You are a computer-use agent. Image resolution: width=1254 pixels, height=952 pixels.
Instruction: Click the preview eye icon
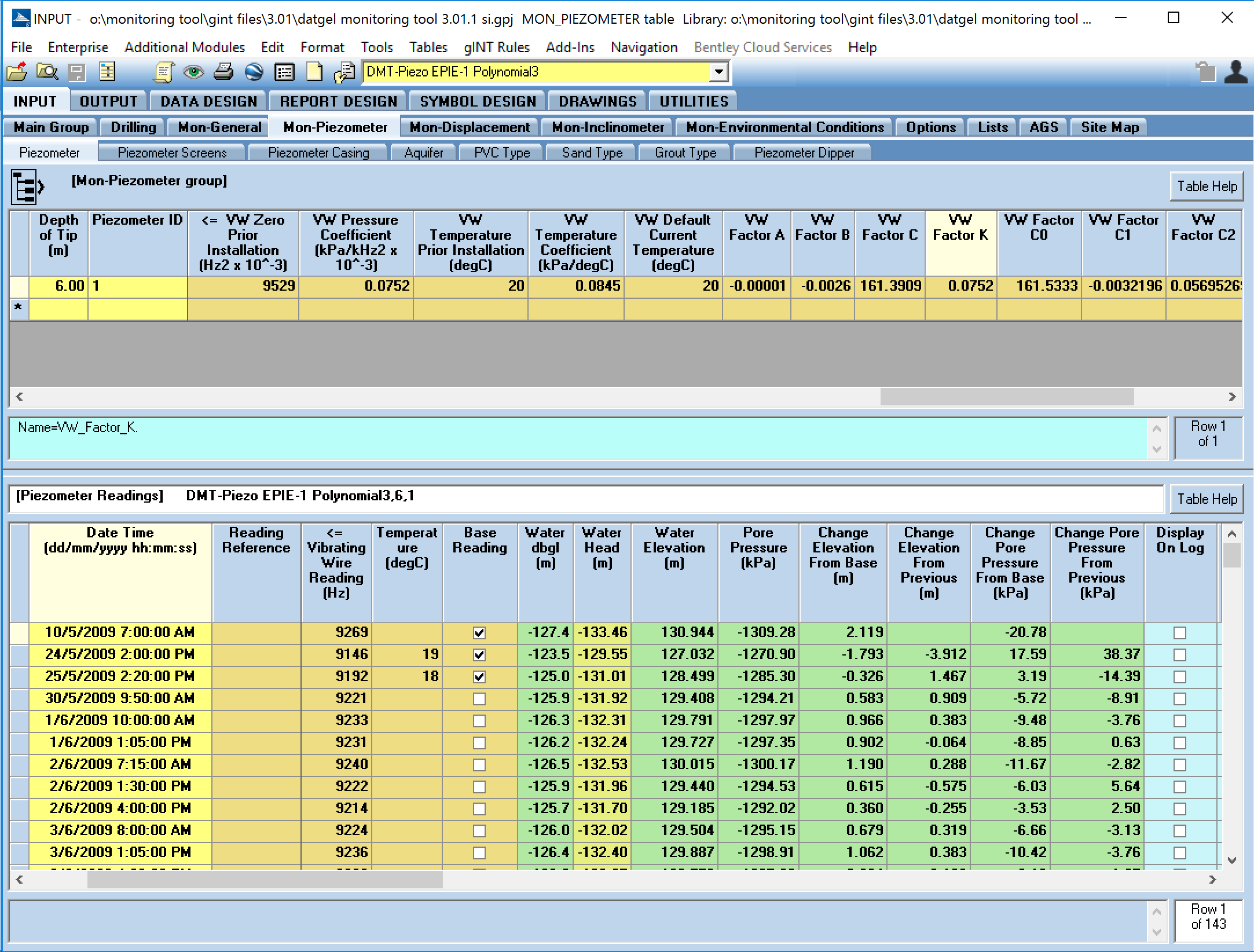pos(193,72)
